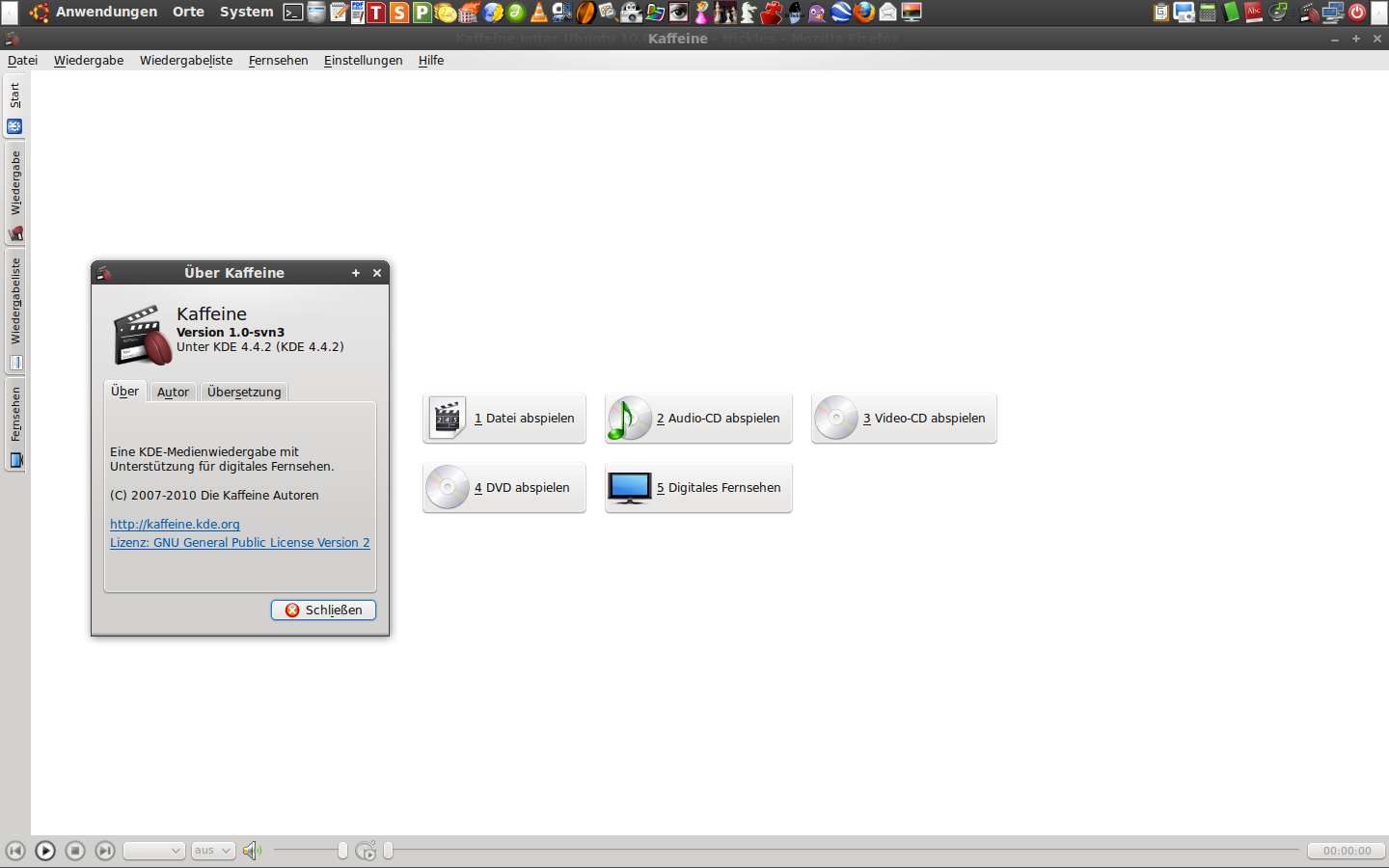Mute audio with speaker icon
Viewport: 1389px width, 868px height.
252,851
